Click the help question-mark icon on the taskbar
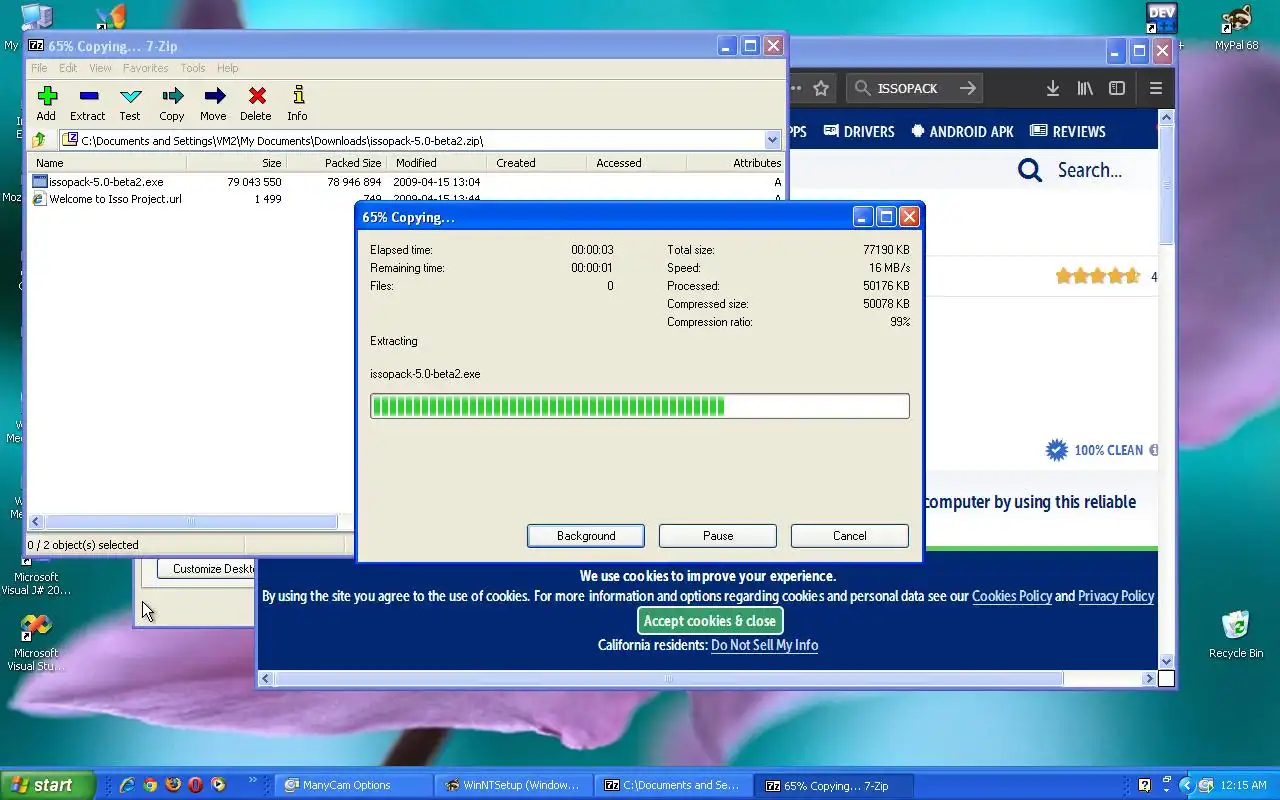The image size is (1280, 800). (x=1145, y=785)
